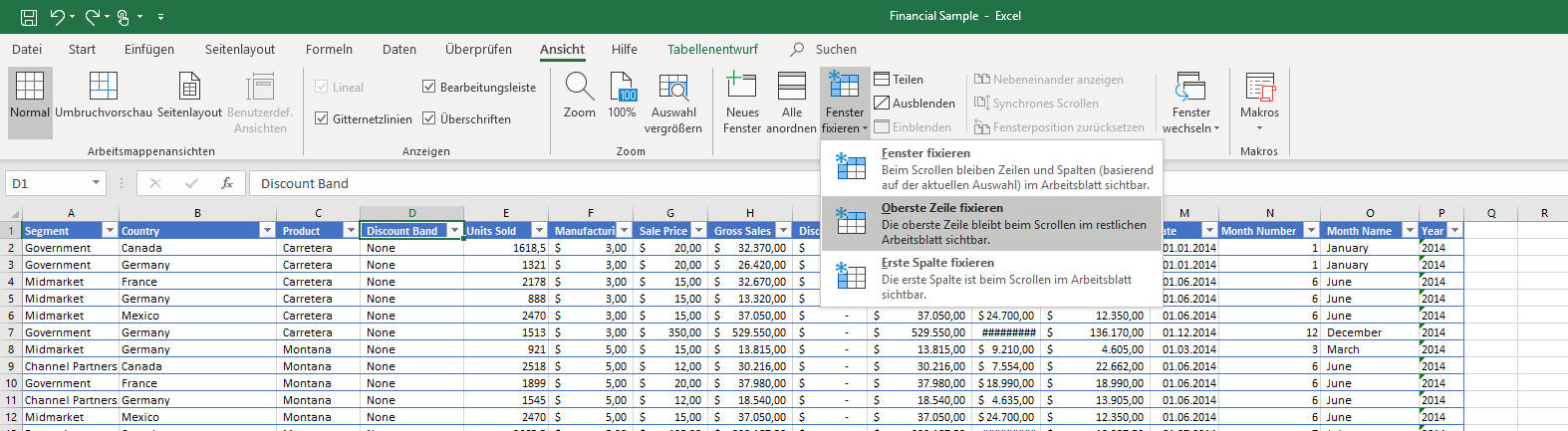
Task: Toggle the Gitternetzlinien checkbox
Action: (x=322, y=118)
